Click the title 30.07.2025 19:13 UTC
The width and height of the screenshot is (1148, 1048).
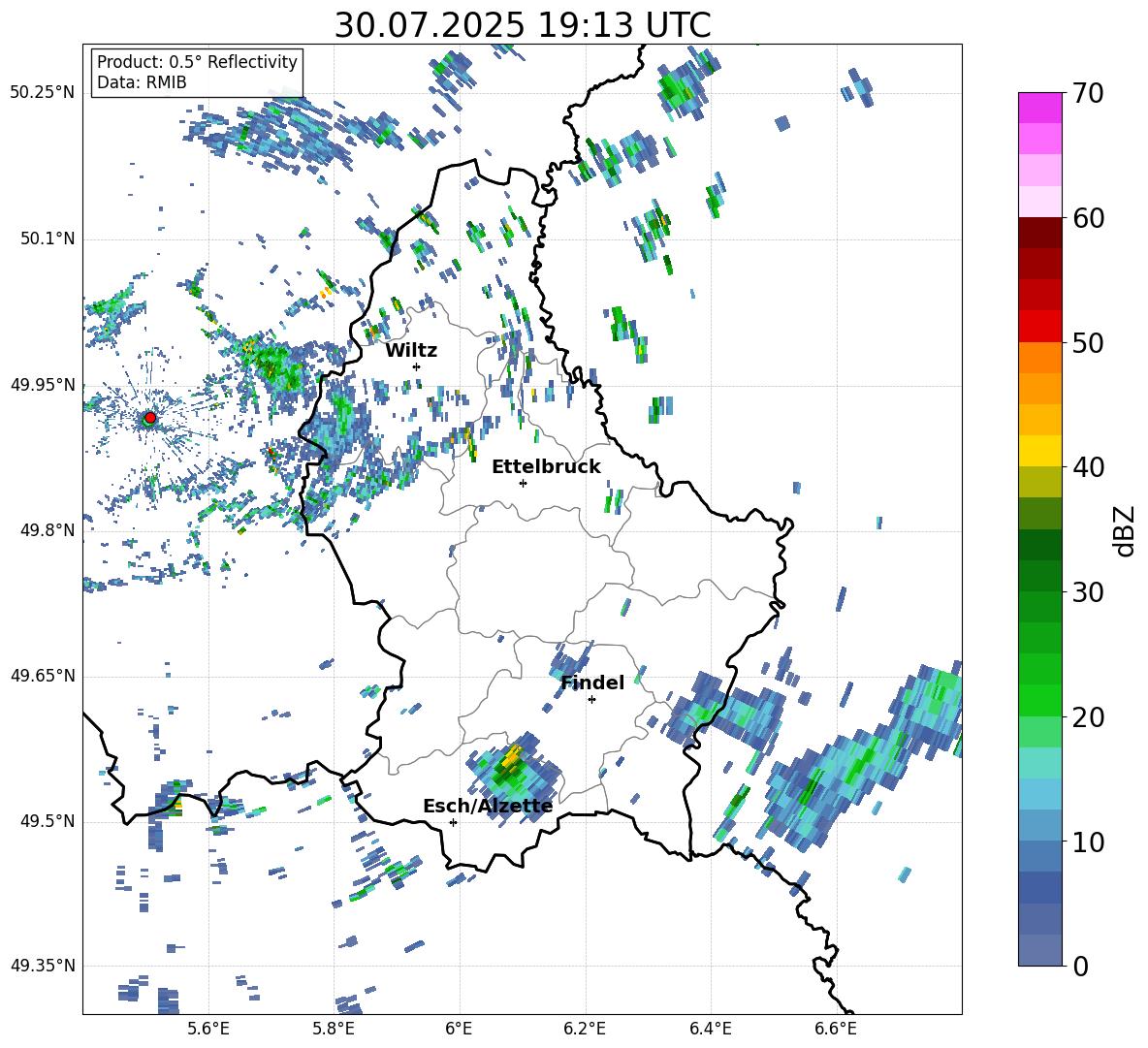click(x=523, y=25)
